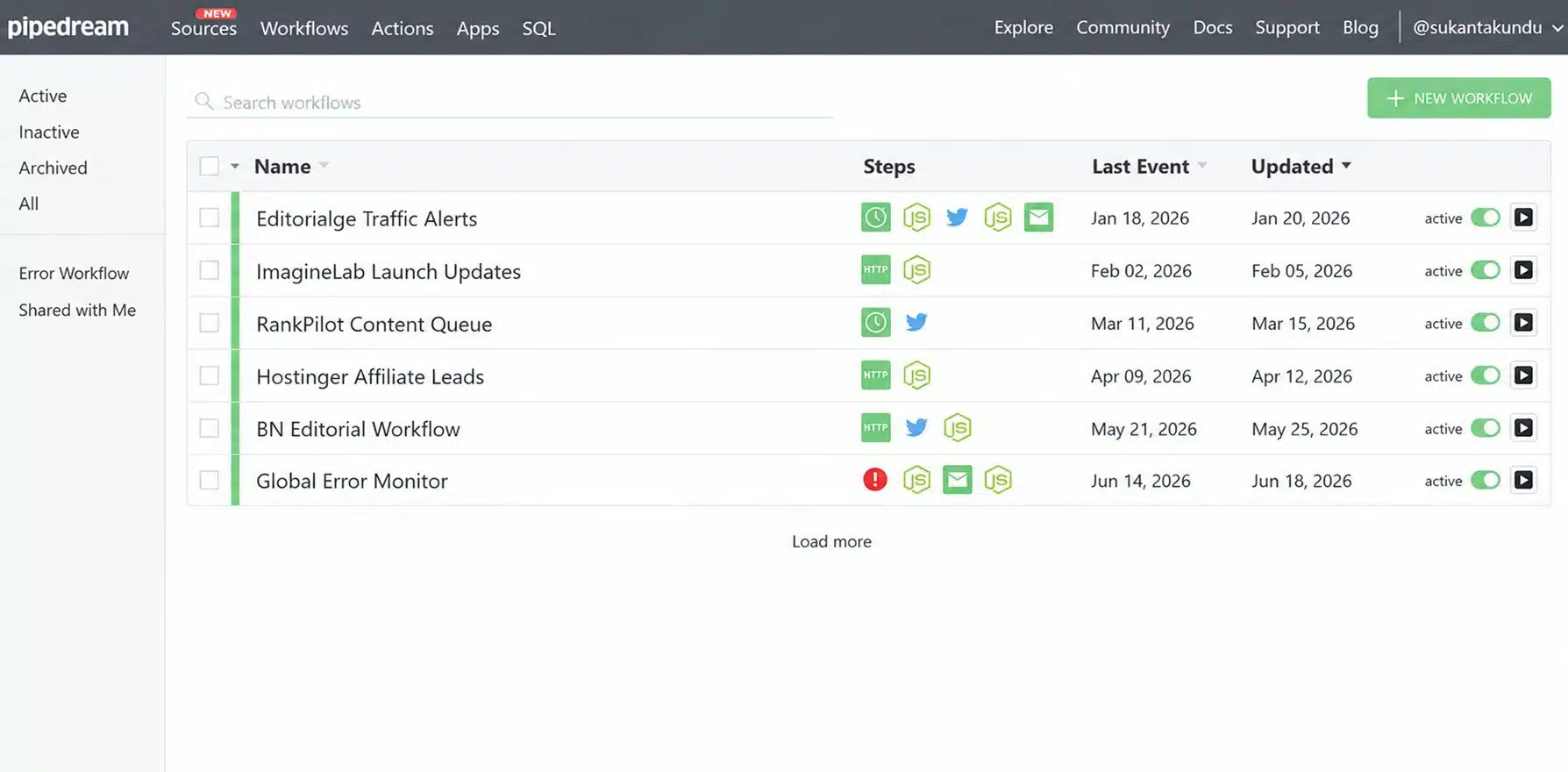Toggle off the ImagineLab Launch Updates active switch
Screen dimensions: 1568x772
(1486, 270)
